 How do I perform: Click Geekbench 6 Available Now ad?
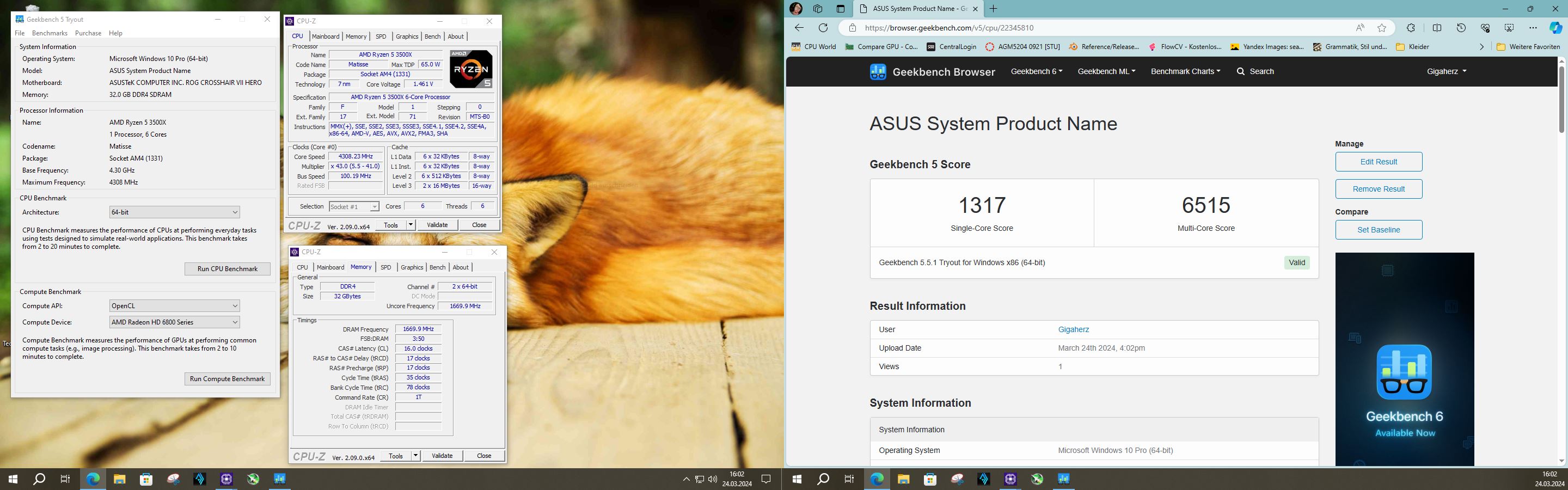(x=1405, y=359)
